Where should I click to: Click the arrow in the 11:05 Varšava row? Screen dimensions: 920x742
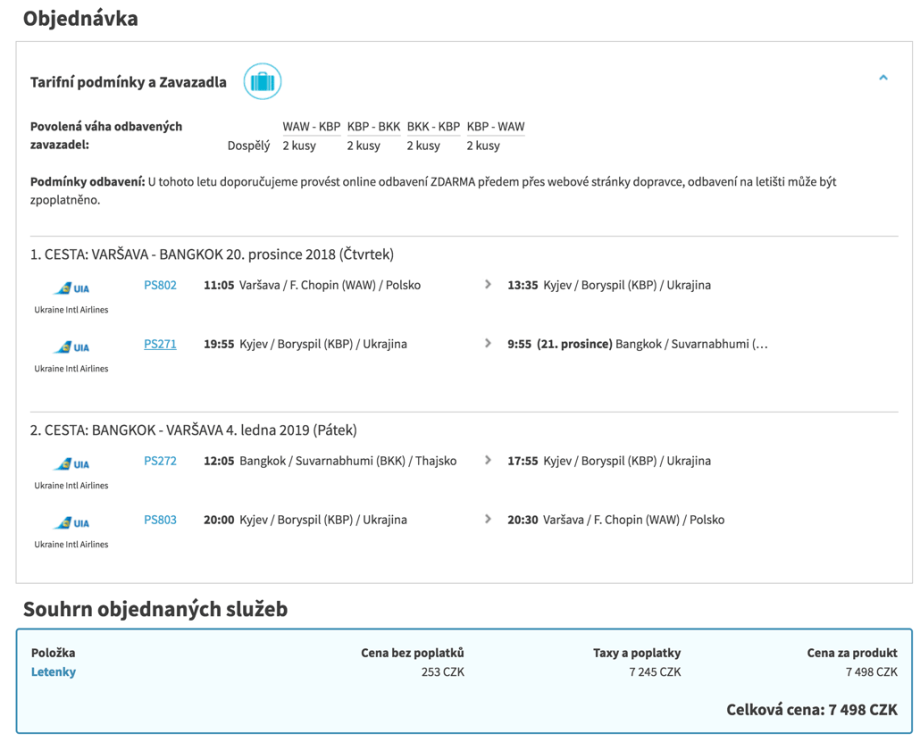pyautogui.click(x=488, y=285)
